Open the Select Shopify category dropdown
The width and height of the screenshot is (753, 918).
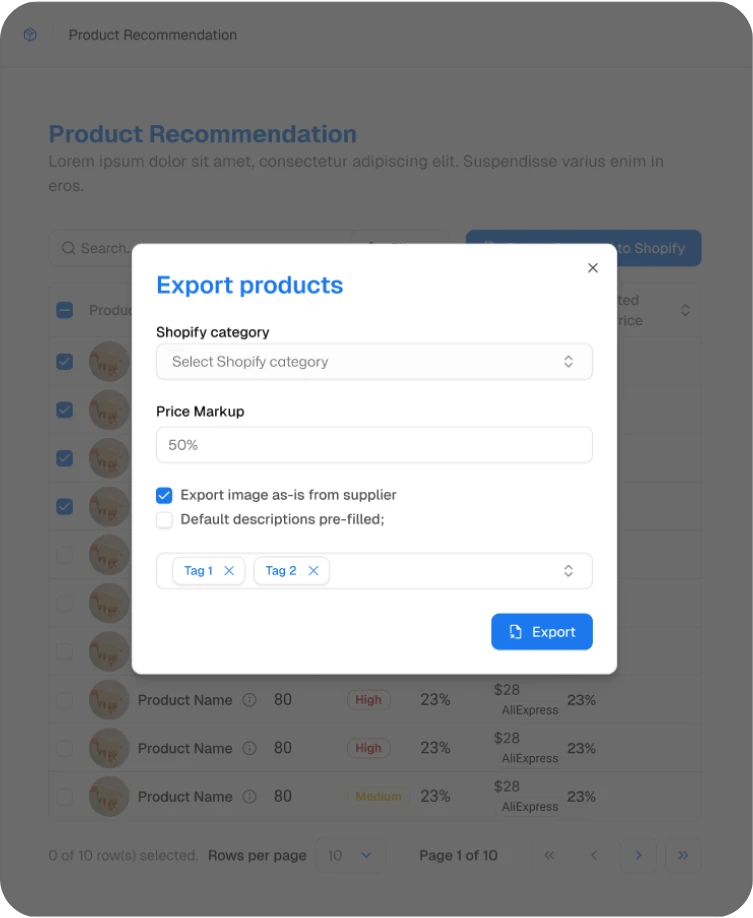(374, 362)
